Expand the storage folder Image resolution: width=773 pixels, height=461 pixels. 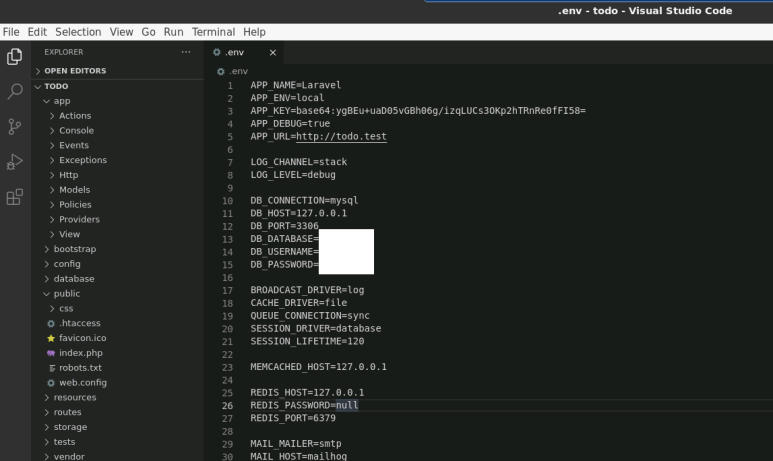(117, 427)
